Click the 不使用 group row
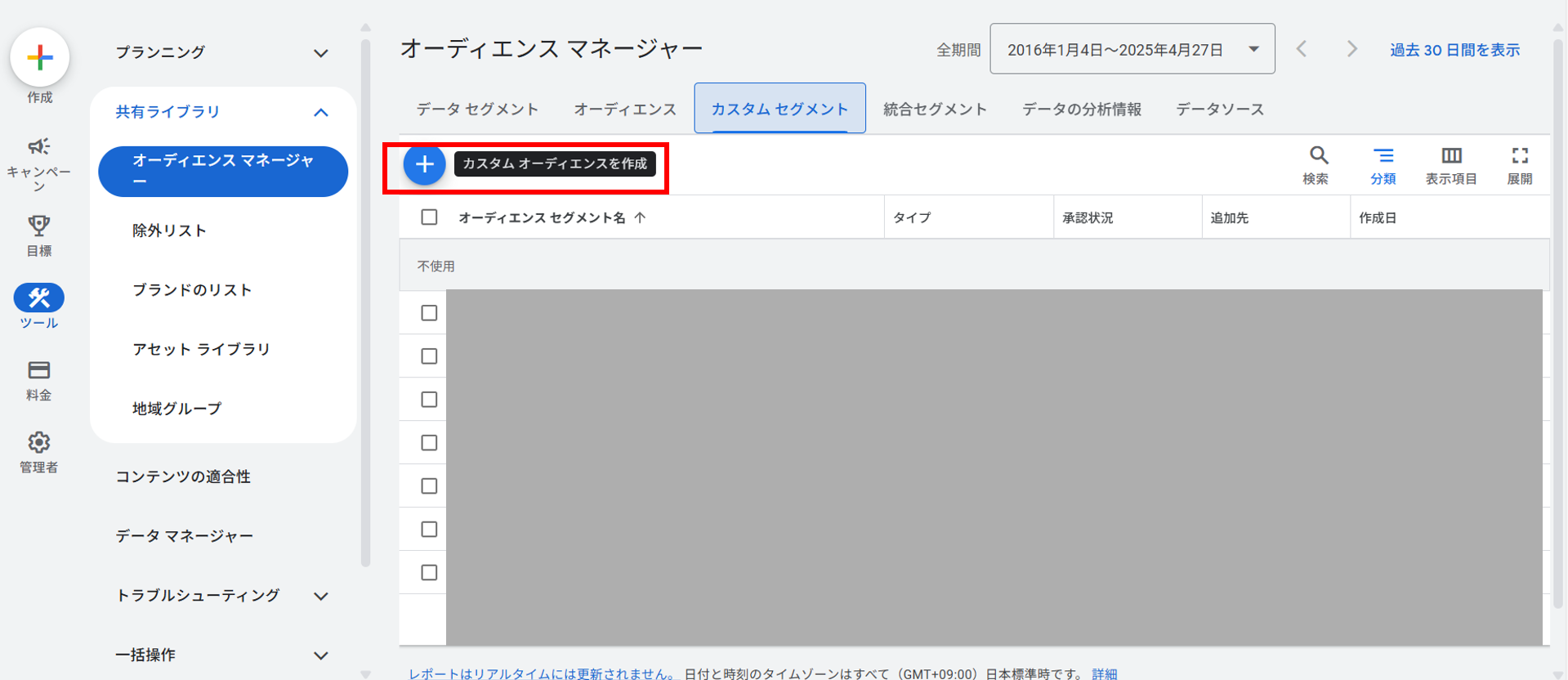1568x680 pixels. (974, 266)
